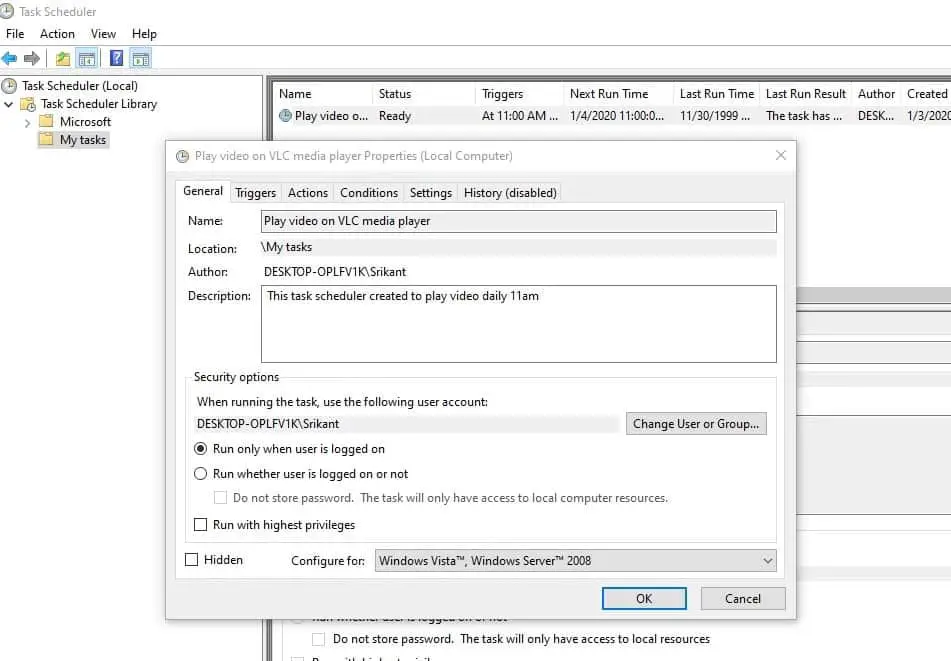
Task: Click the task Name input field
Action: pyautogui.click(x=519, y=221)
